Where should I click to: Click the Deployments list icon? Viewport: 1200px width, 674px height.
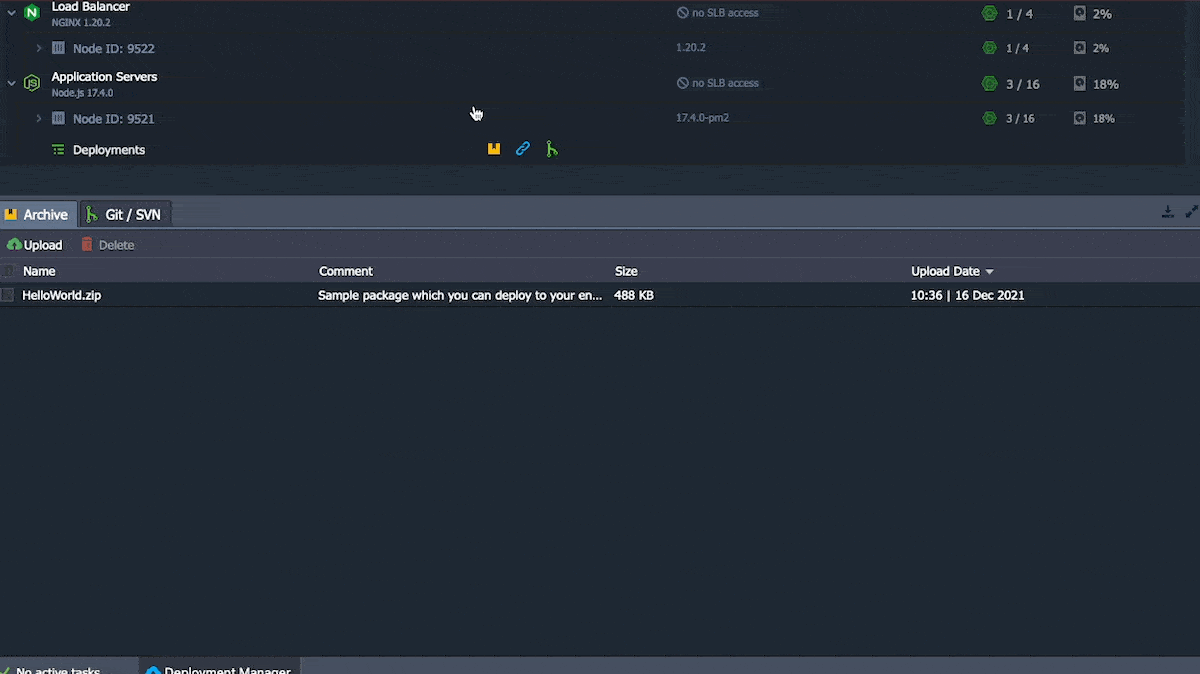(x=58, y=150)
